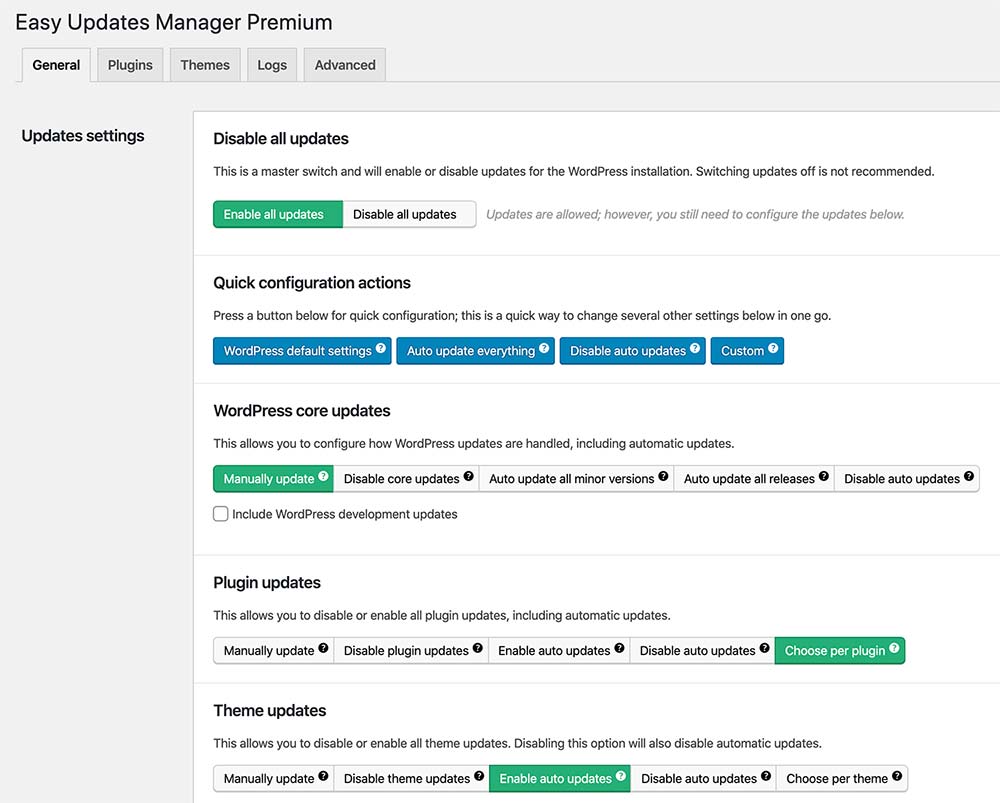Click help icon next to Disable theme updates

point(479,777)
